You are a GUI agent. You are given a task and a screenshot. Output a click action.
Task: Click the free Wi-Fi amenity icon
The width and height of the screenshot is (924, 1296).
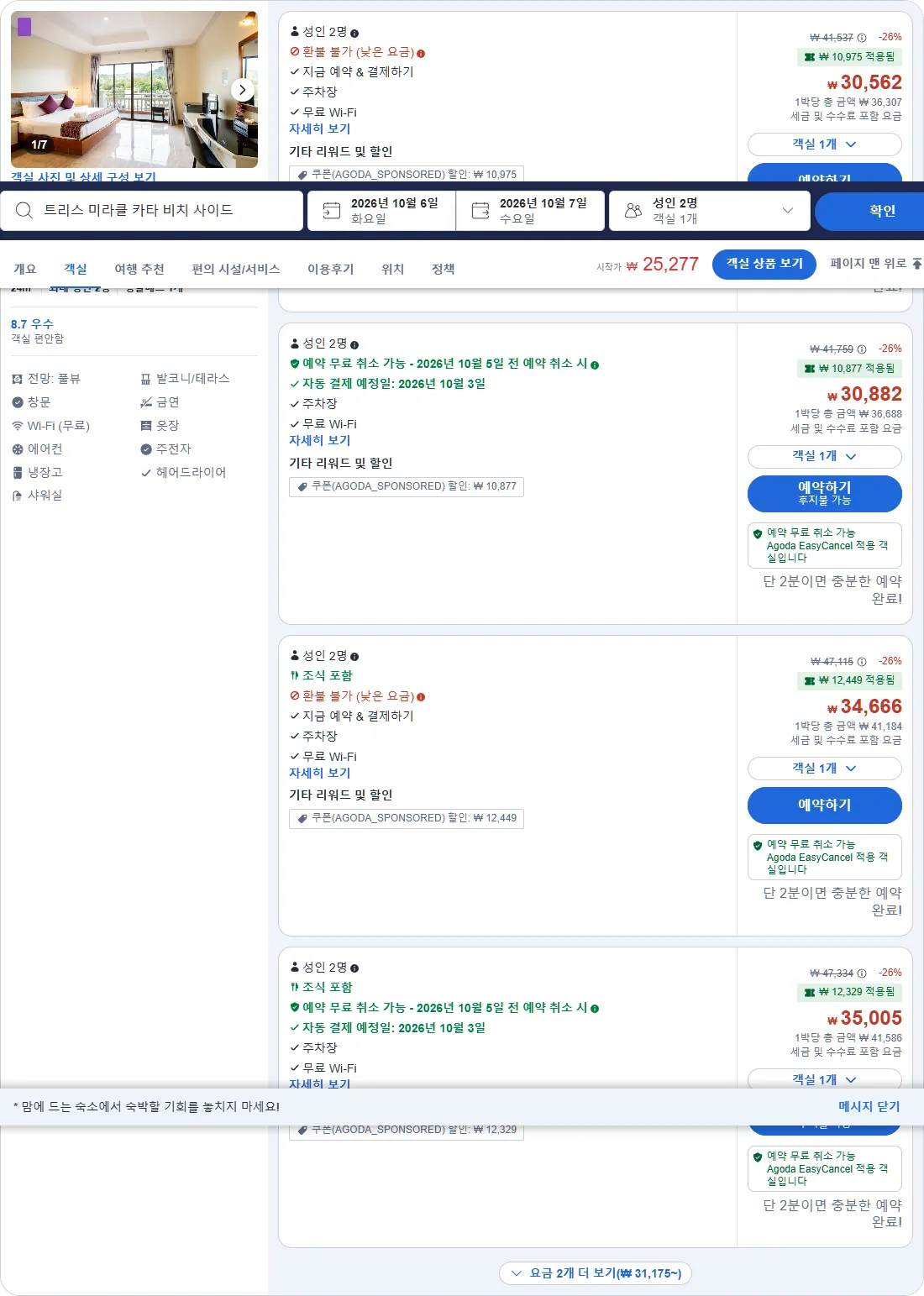pos(17,426)
